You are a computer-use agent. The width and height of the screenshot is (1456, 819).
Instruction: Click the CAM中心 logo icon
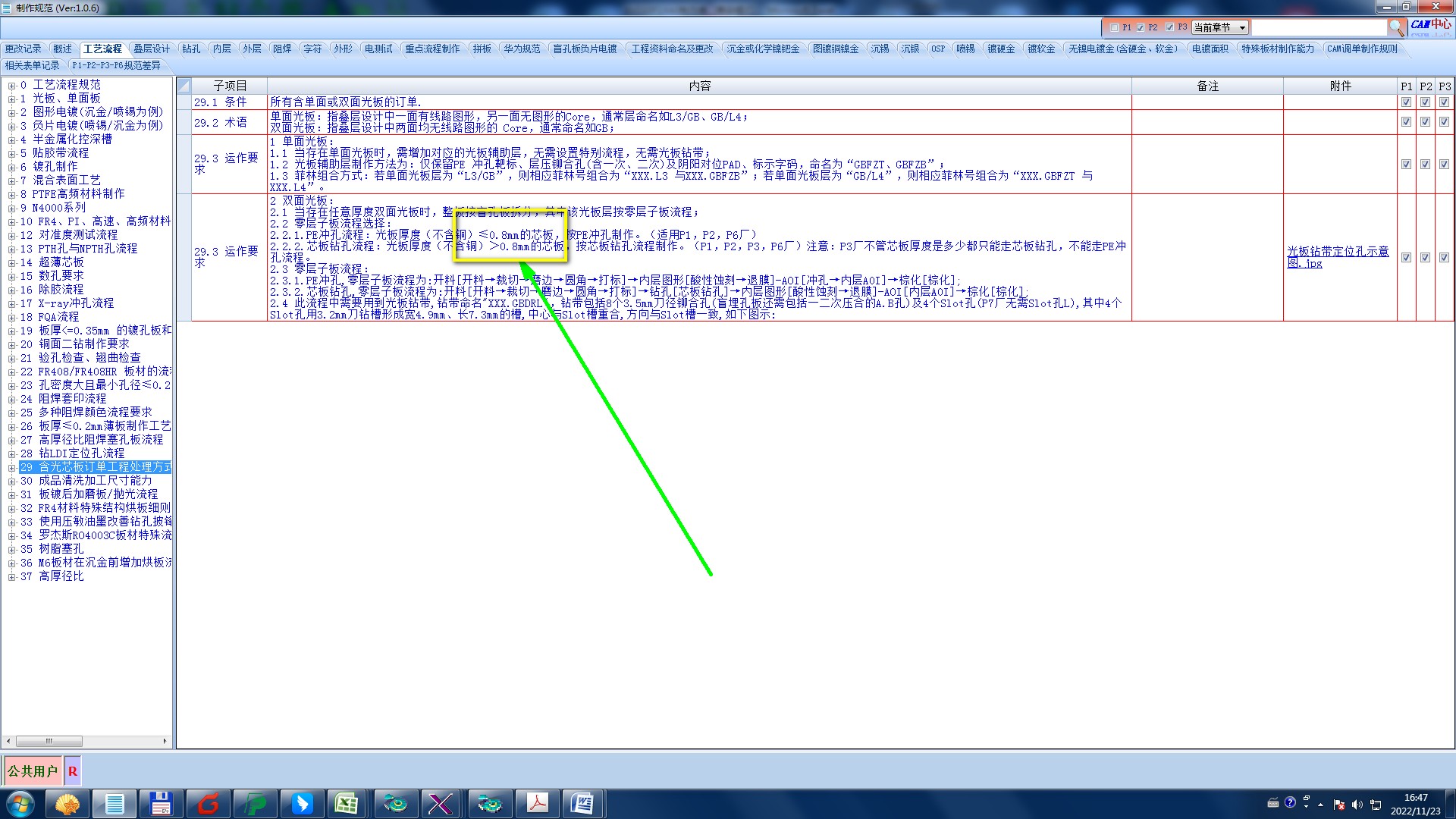click(1431, 25)
